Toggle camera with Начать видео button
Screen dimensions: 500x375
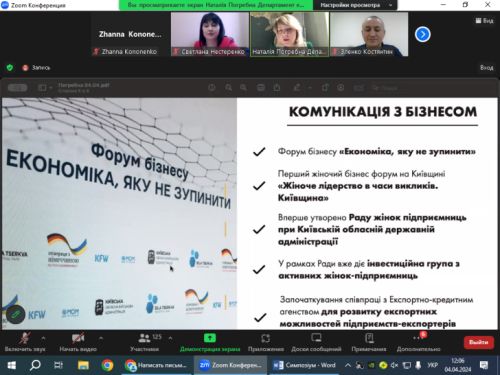click(x=78, y=342)
